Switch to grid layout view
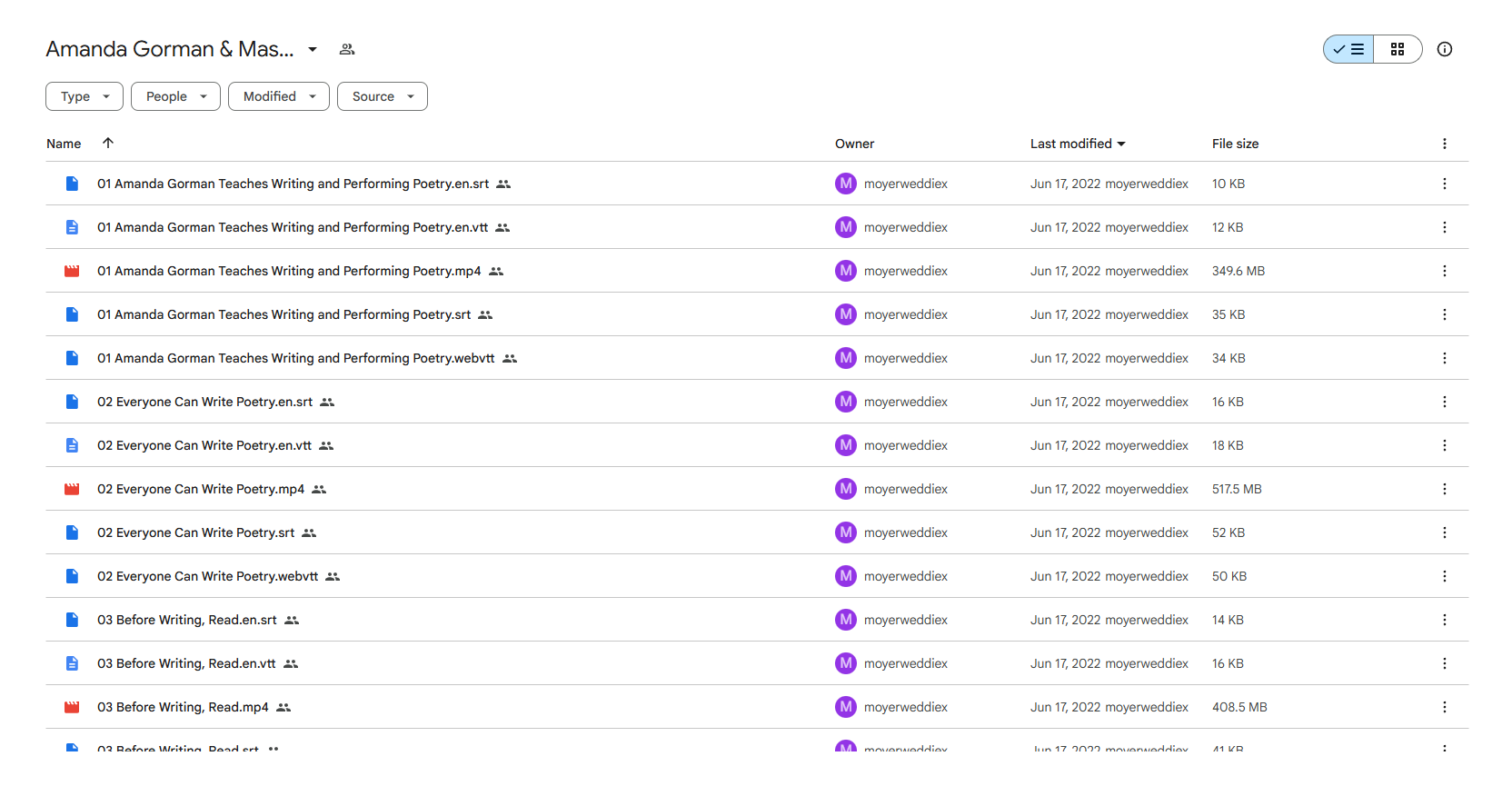Image resolution: width=1512 pixels, height=796 pixels. [x=1398, y=49]
